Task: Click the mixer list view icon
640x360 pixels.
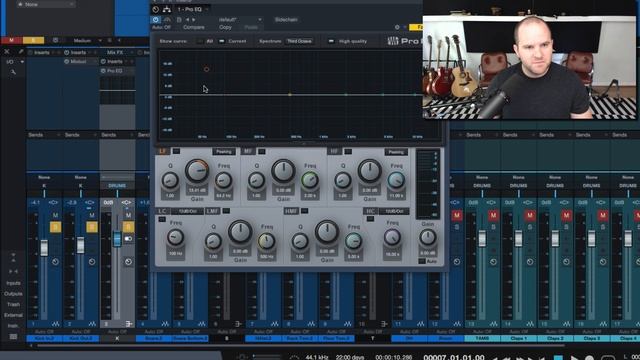Action: coord(13,337)
